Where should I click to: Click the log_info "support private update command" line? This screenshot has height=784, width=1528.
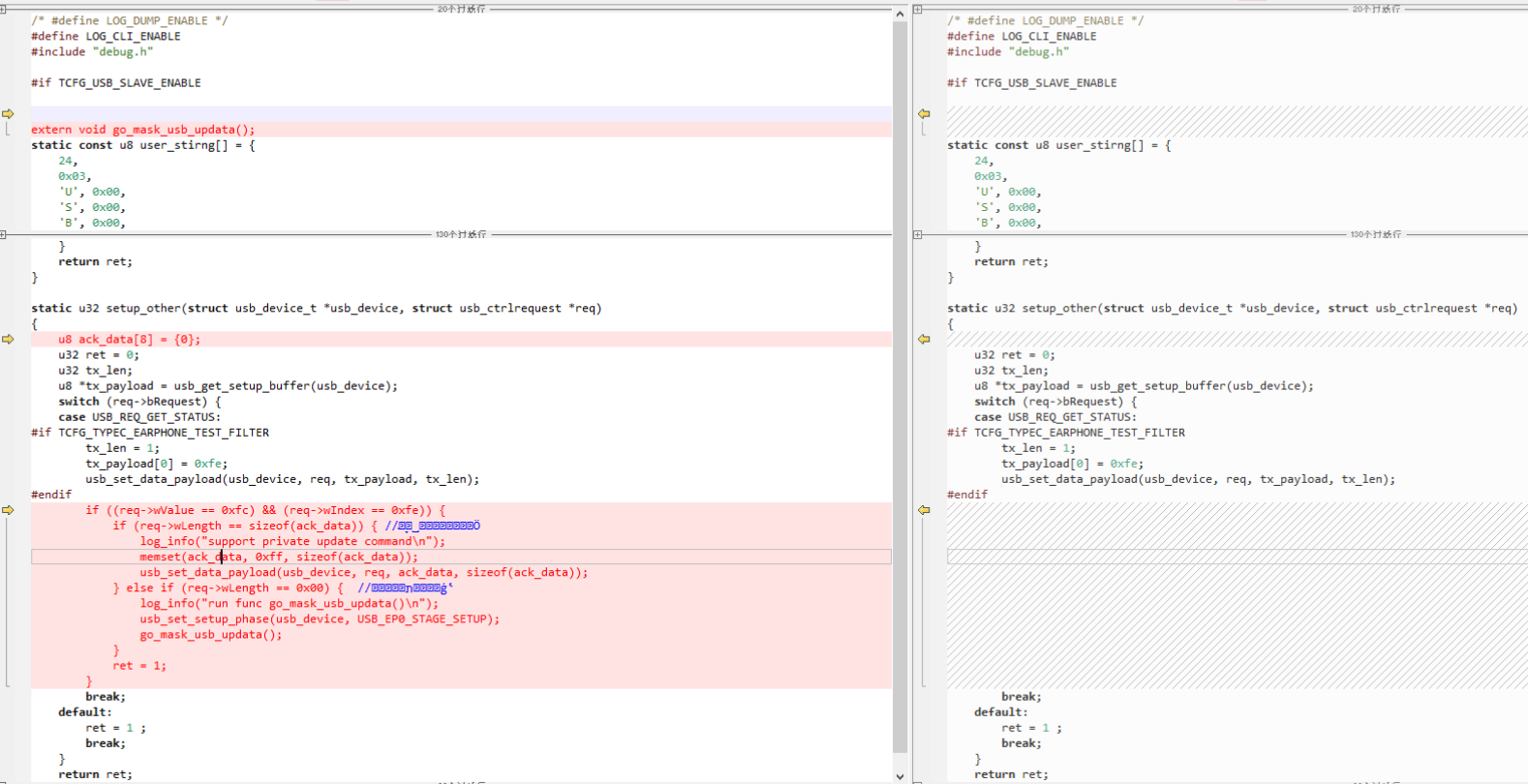(x=292, y=542)
